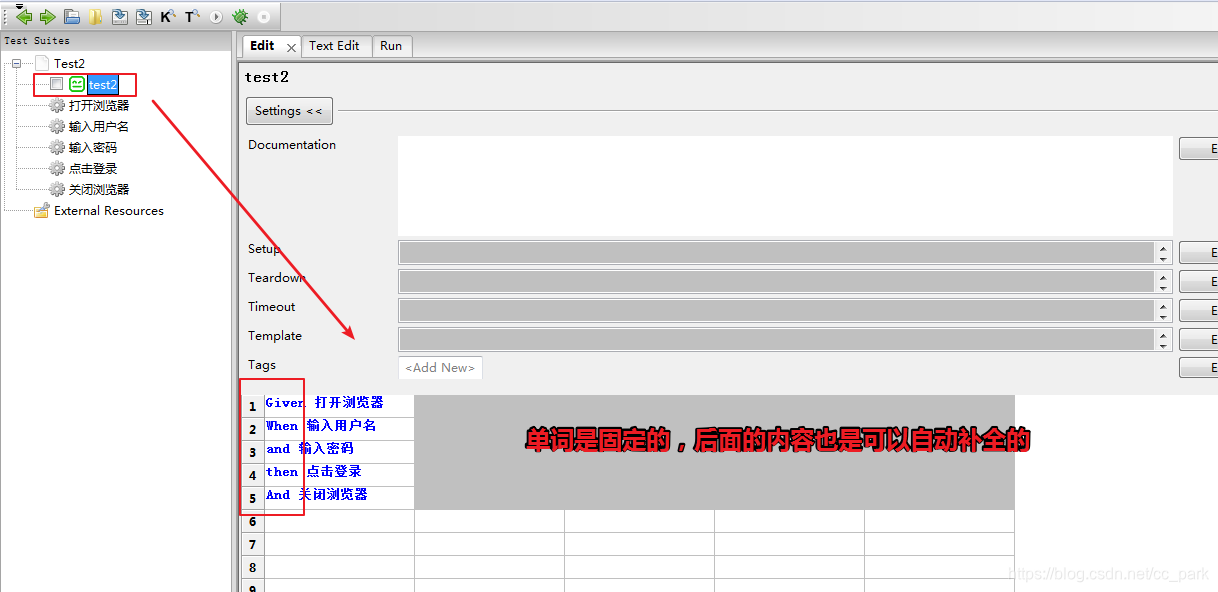Screen dimensions: 1218x592
Task: Open the keyword search (K icon)
Action: coord(168,17)
